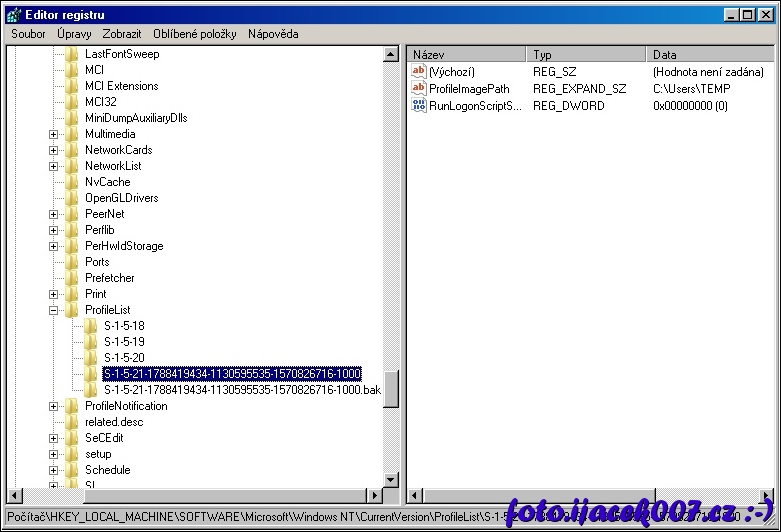Collapse the ProfileList tree node
This screenshot has width=781, height=532.
(54, 310)
